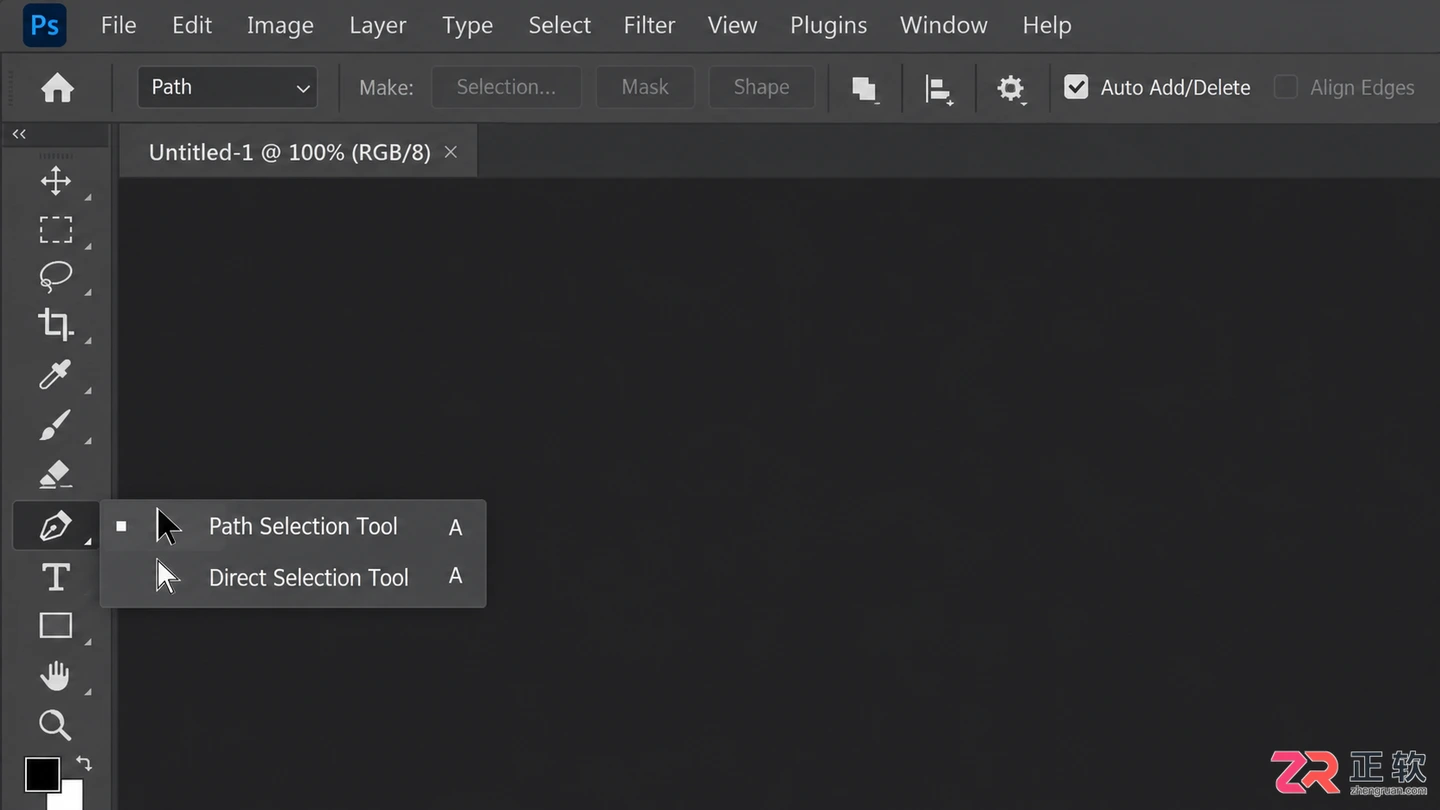
Task: Activate the Crop tool
Action: click(x=55, y=325)
